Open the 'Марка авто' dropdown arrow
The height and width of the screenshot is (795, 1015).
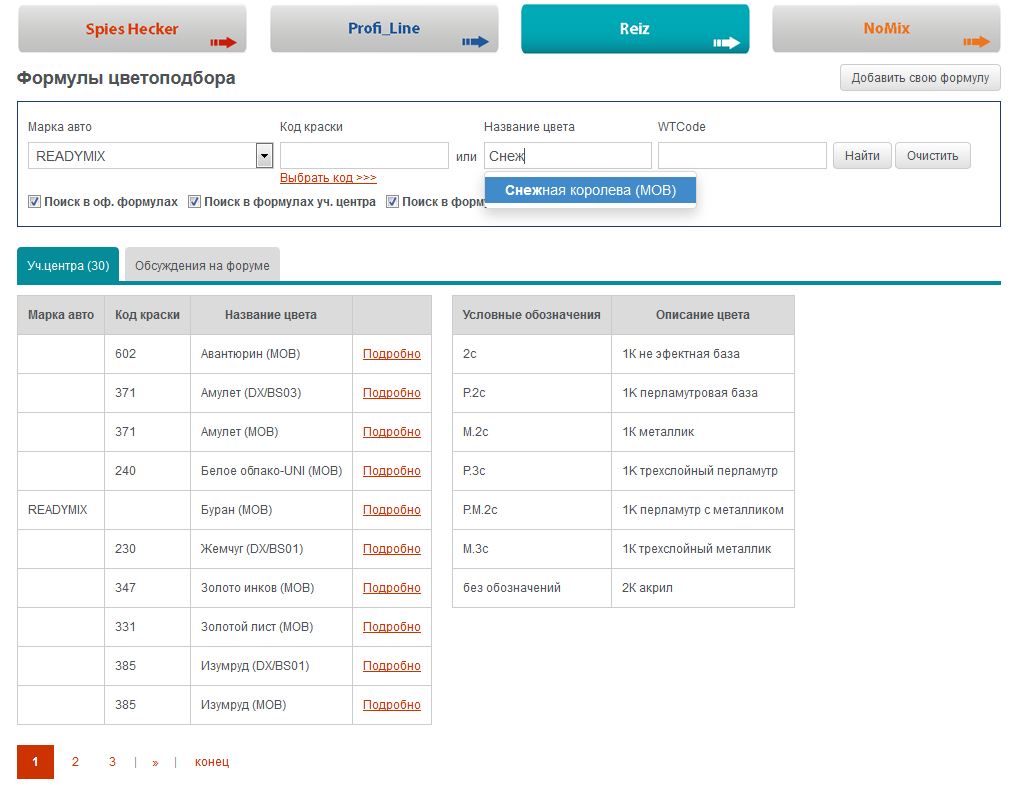coord(264,156)
